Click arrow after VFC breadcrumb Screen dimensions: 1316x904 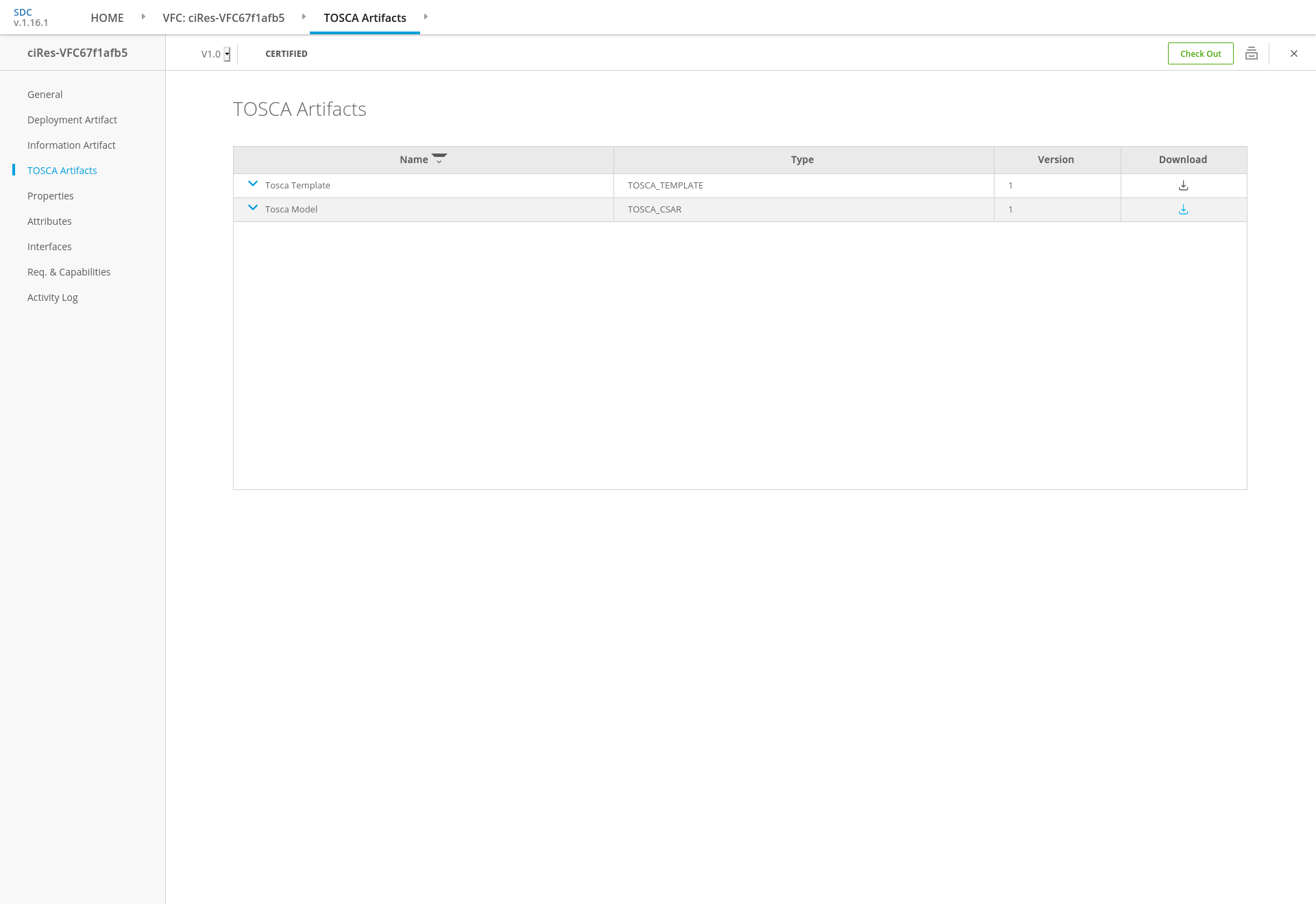pyautogui.click(x=304, y=16)
